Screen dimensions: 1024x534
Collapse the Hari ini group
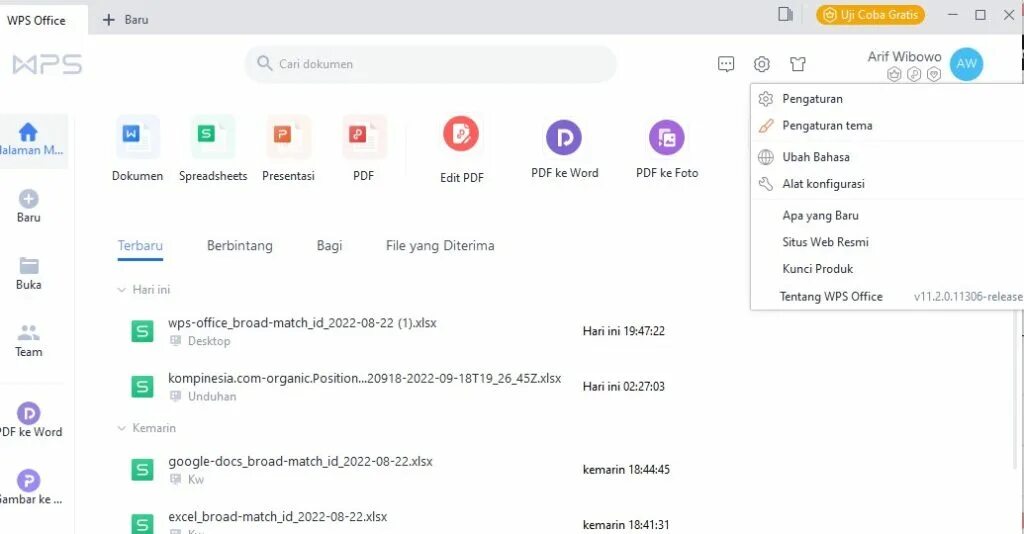point(121,290)
